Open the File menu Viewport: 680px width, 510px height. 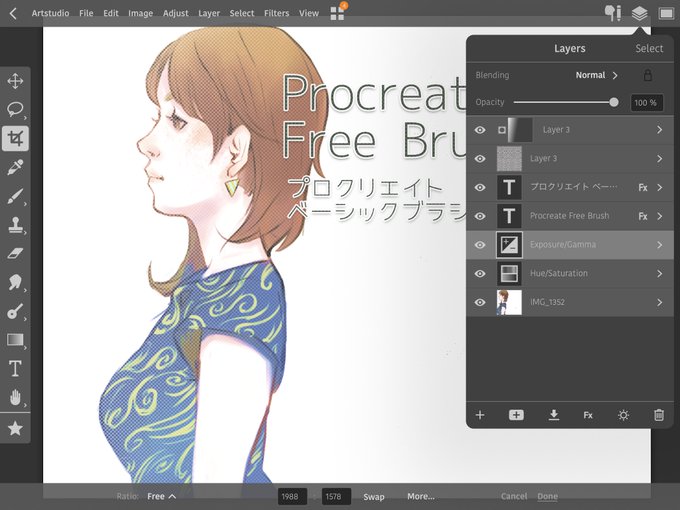point(86,13)
